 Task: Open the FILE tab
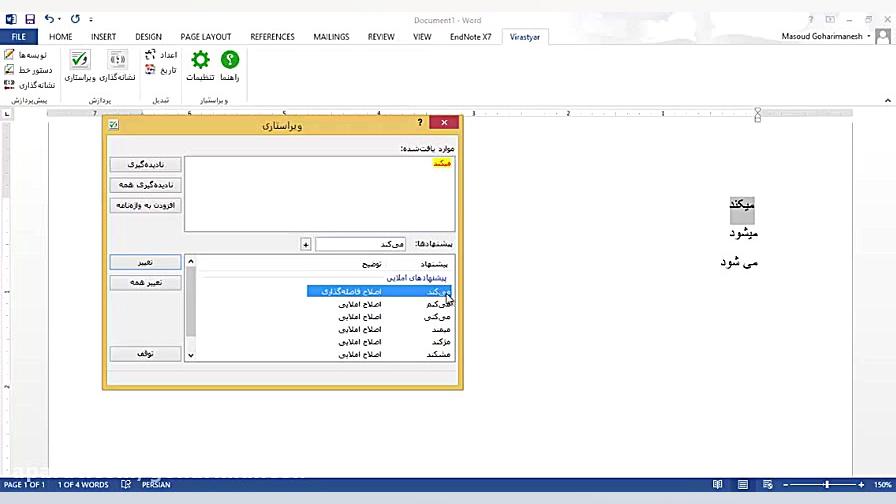pyautogui.click(x=18, y=37)
